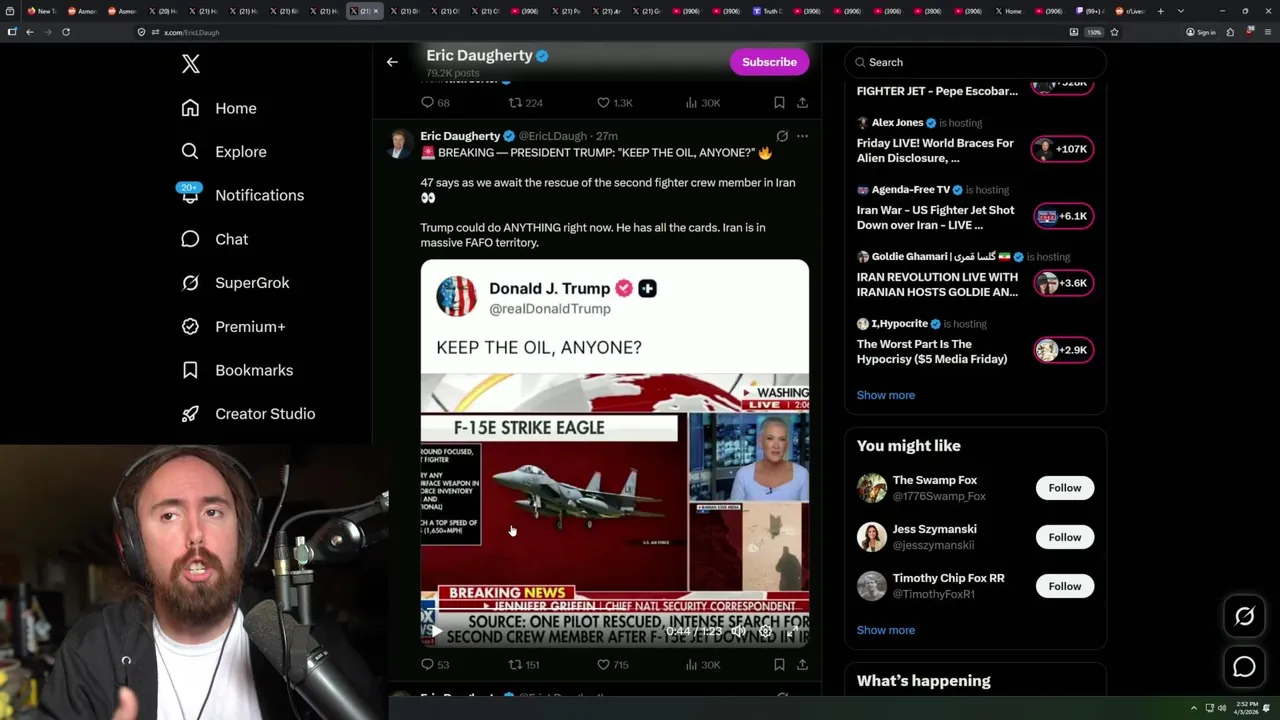
Task: Join Goldie Ghamari space +3.6K
Action: click(x=1062, y=283)
